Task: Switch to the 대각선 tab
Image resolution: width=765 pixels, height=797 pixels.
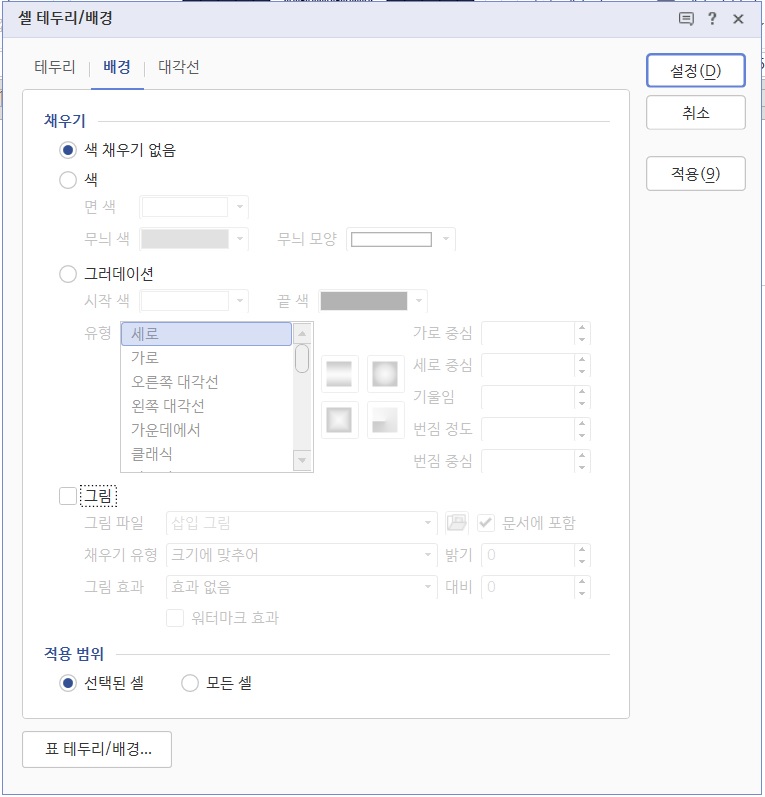Action: pyautogui.click(x=178, y=67)
